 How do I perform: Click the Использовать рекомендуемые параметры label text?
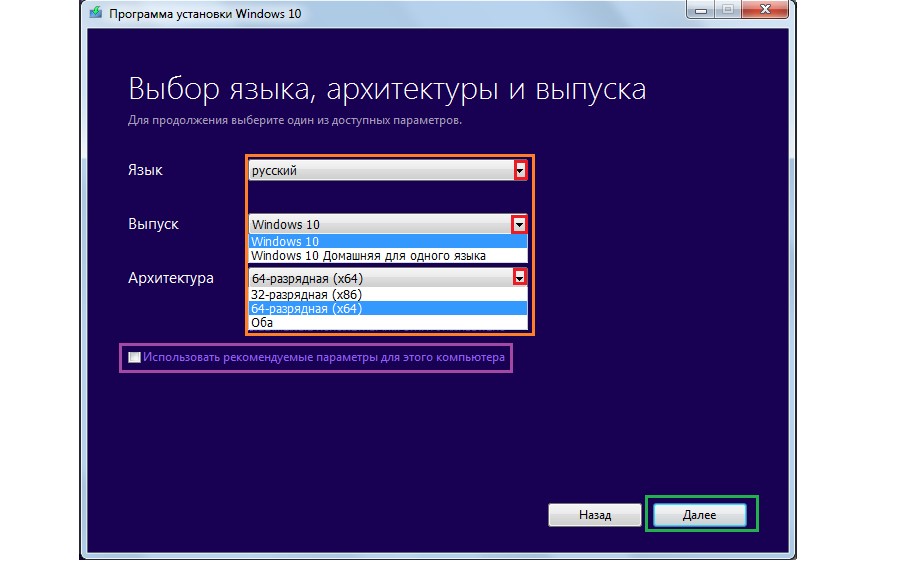[x=324, y=357]
